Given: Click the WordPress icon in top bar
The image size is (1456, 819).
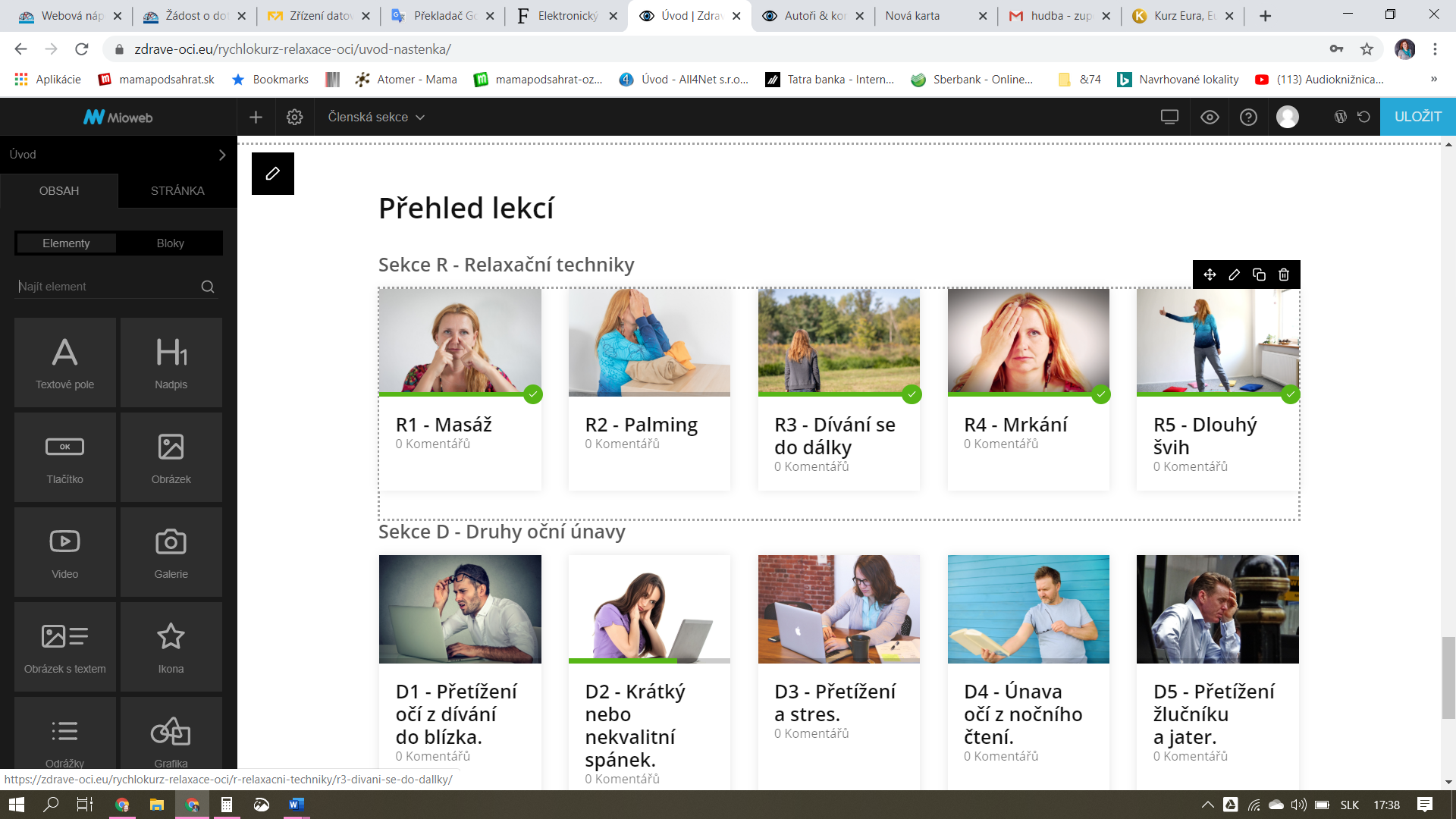Looking at the screenshot, I should click(1340, 117).
